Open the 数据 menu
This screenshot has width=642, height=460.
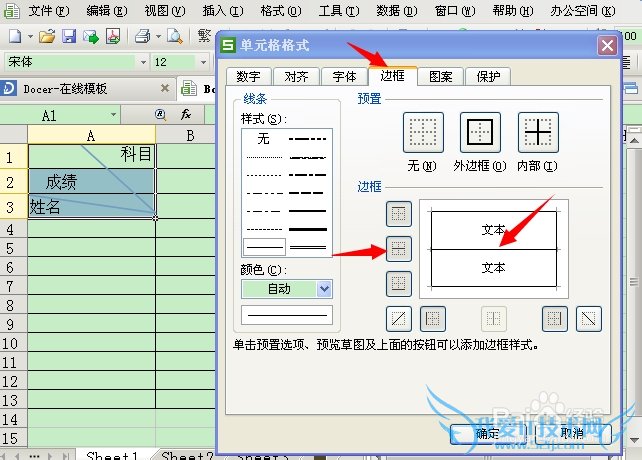tap(397, 11)
